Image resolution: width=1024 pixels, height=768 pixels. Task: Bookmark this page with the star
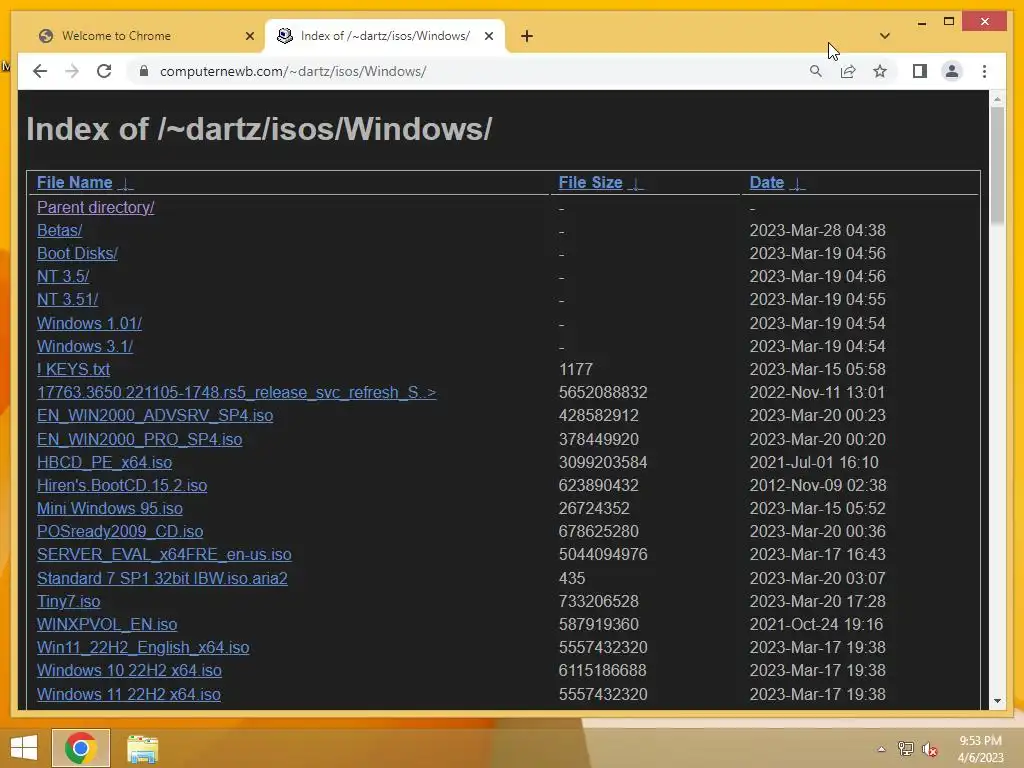click(x=880, y=71)
